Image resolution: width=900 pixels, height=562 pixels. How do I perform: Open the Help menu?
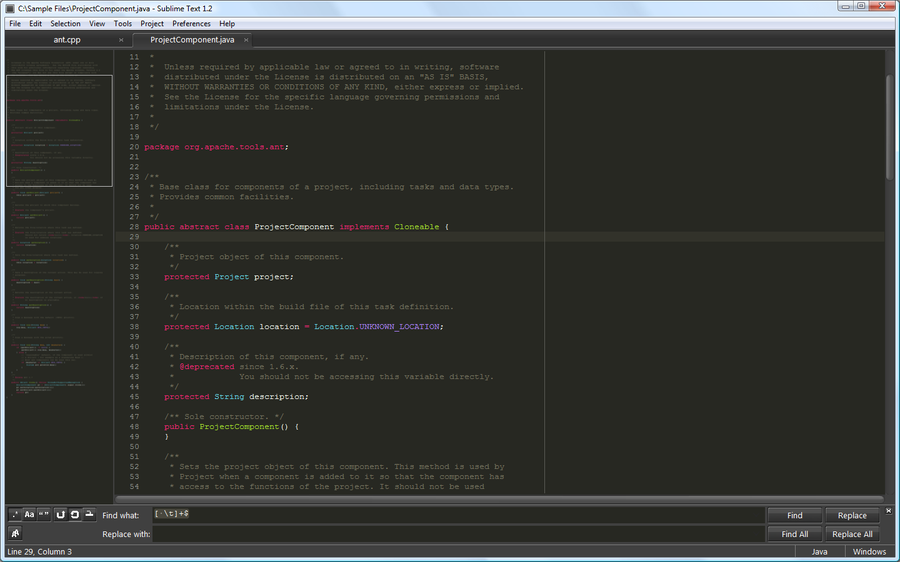(227, 24)
